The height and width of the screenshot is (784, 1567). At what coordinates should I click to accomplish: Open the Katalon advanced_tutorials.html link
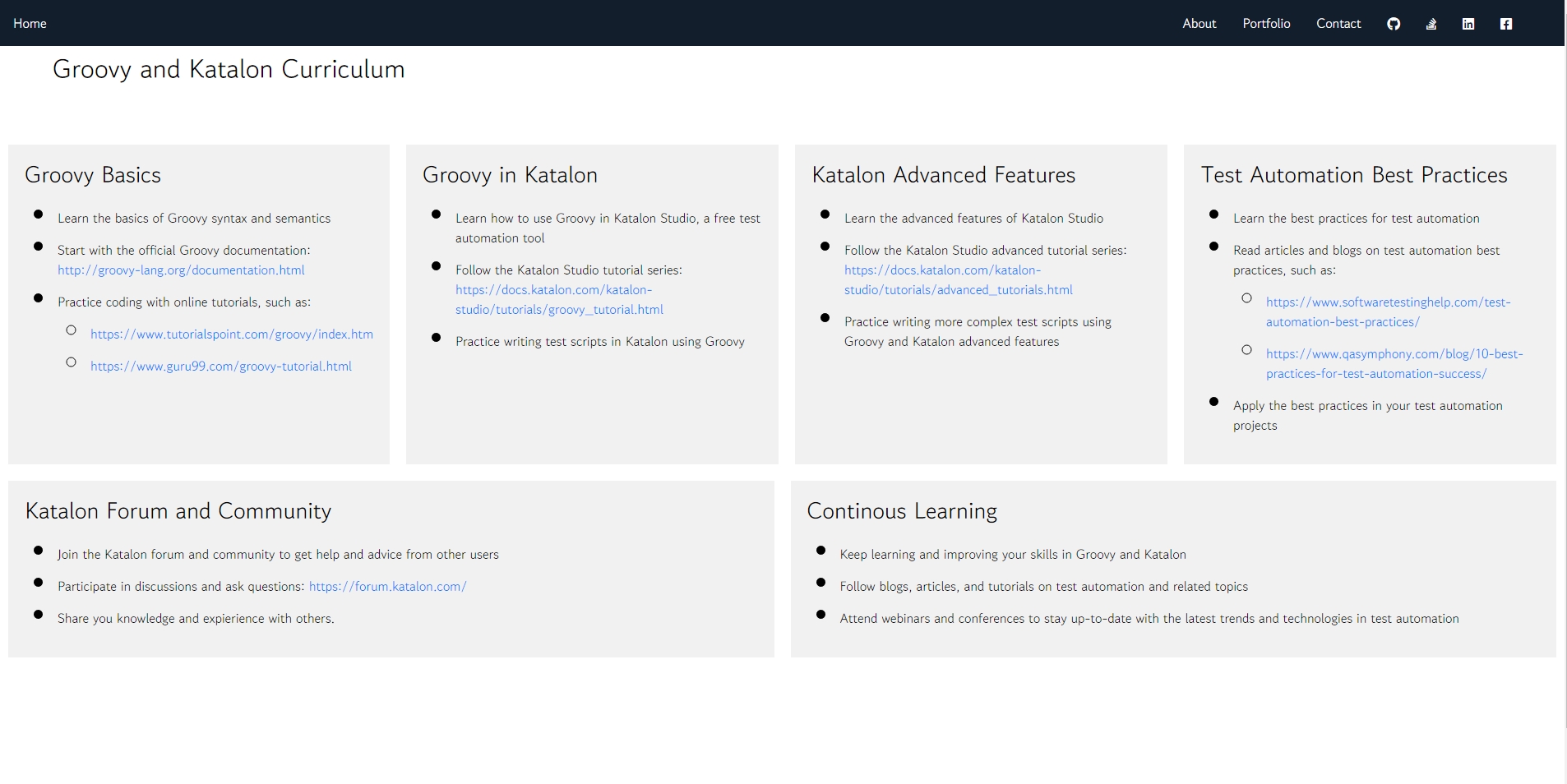[x=959, y=279]
